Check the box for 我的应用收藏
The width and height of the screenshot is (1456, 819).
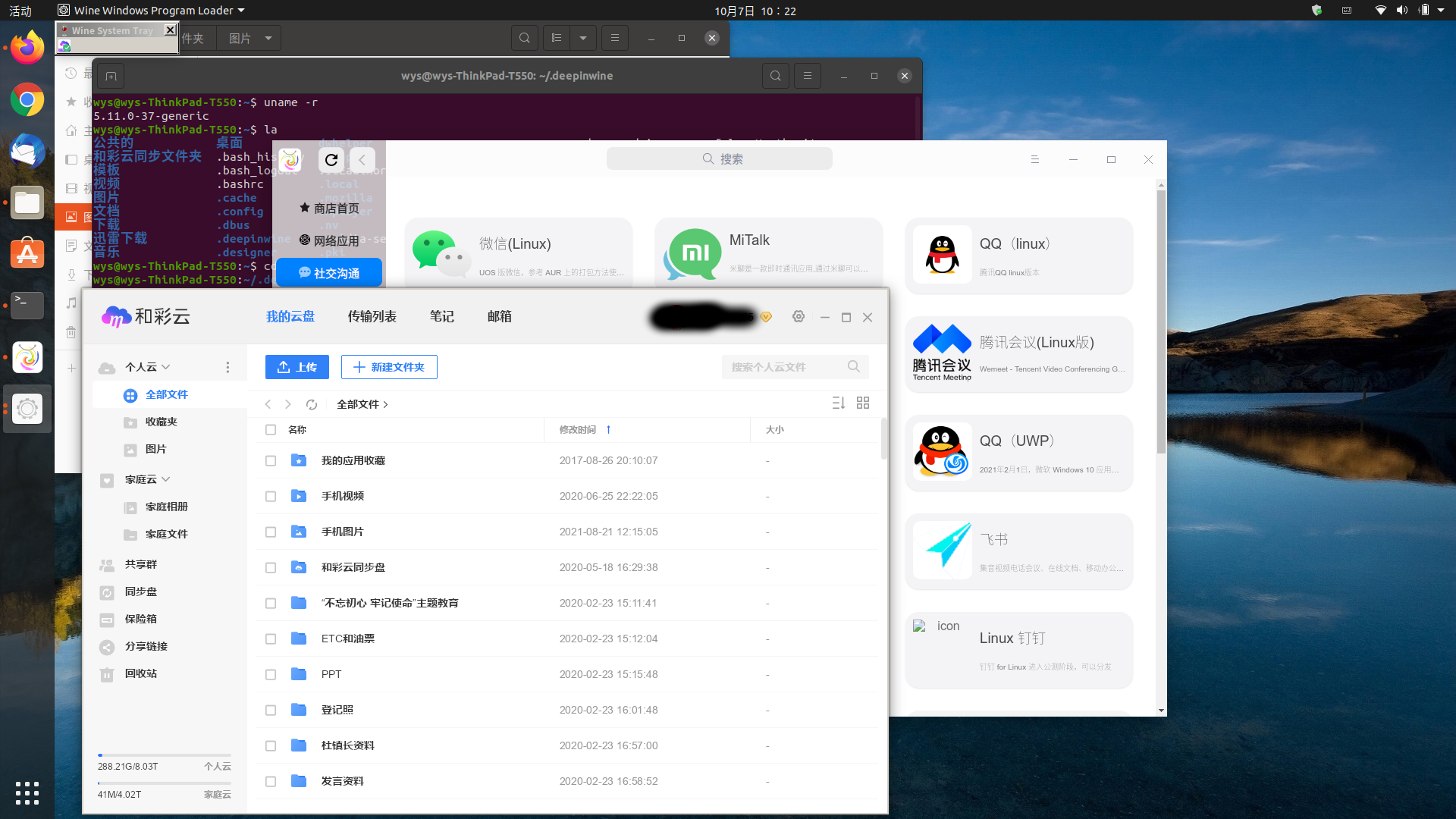click(271, 461)
